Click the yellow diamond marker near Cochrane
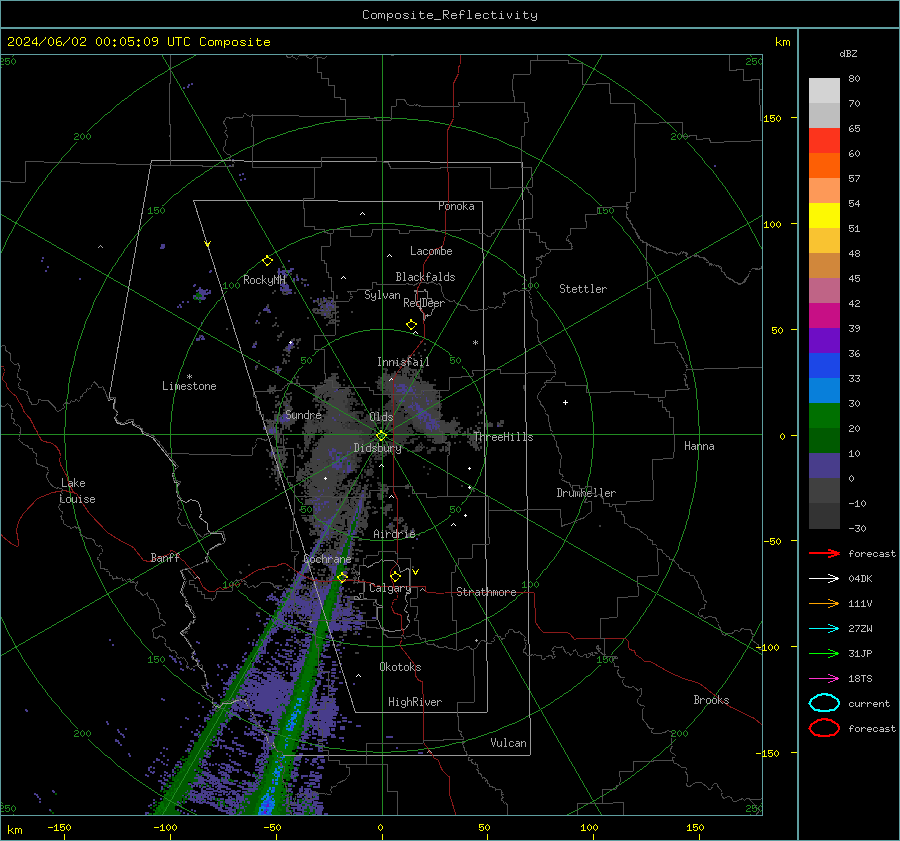The width and height of the screenshot is (900, 841). 342,577
